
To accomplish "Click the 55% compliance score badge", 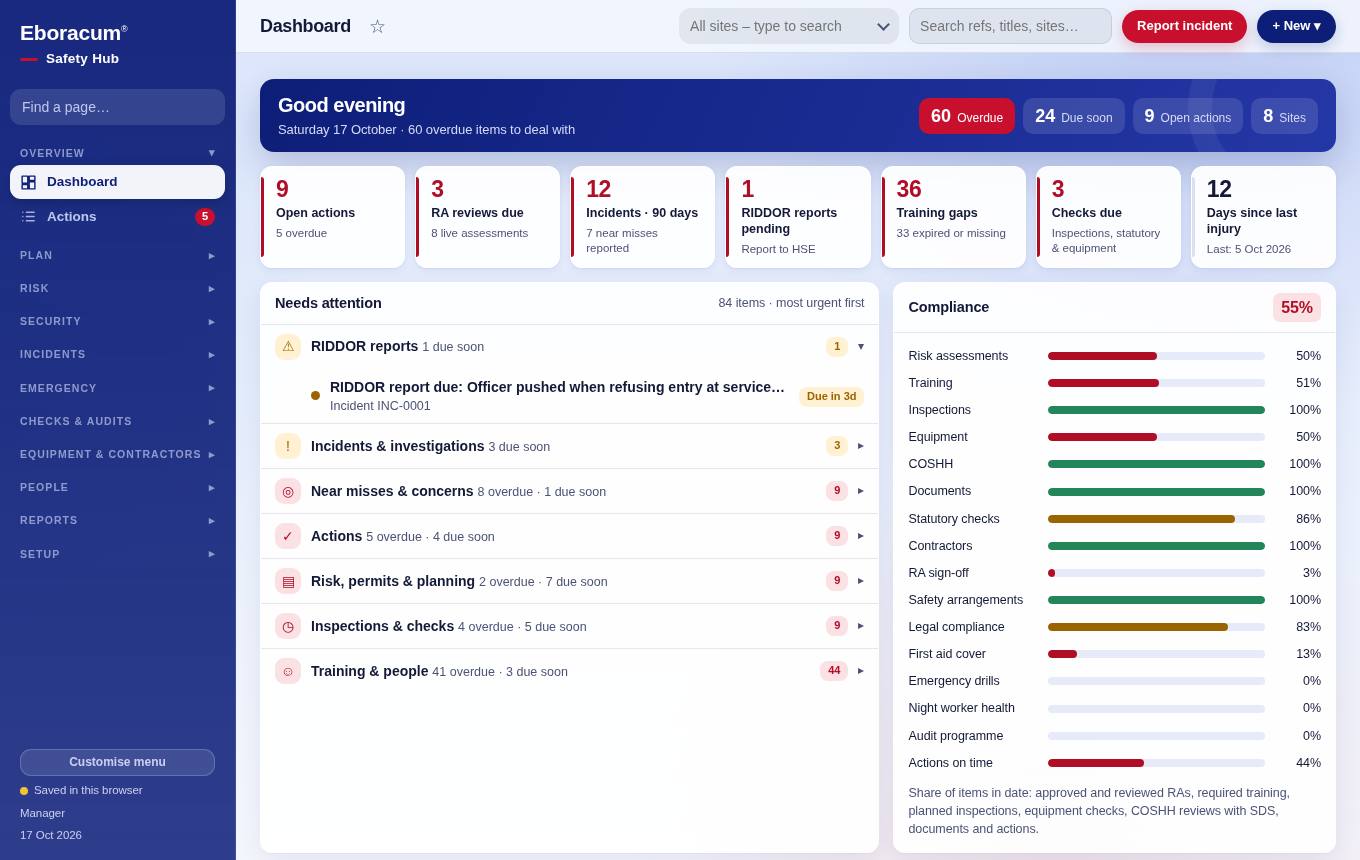I will 1297,307.
